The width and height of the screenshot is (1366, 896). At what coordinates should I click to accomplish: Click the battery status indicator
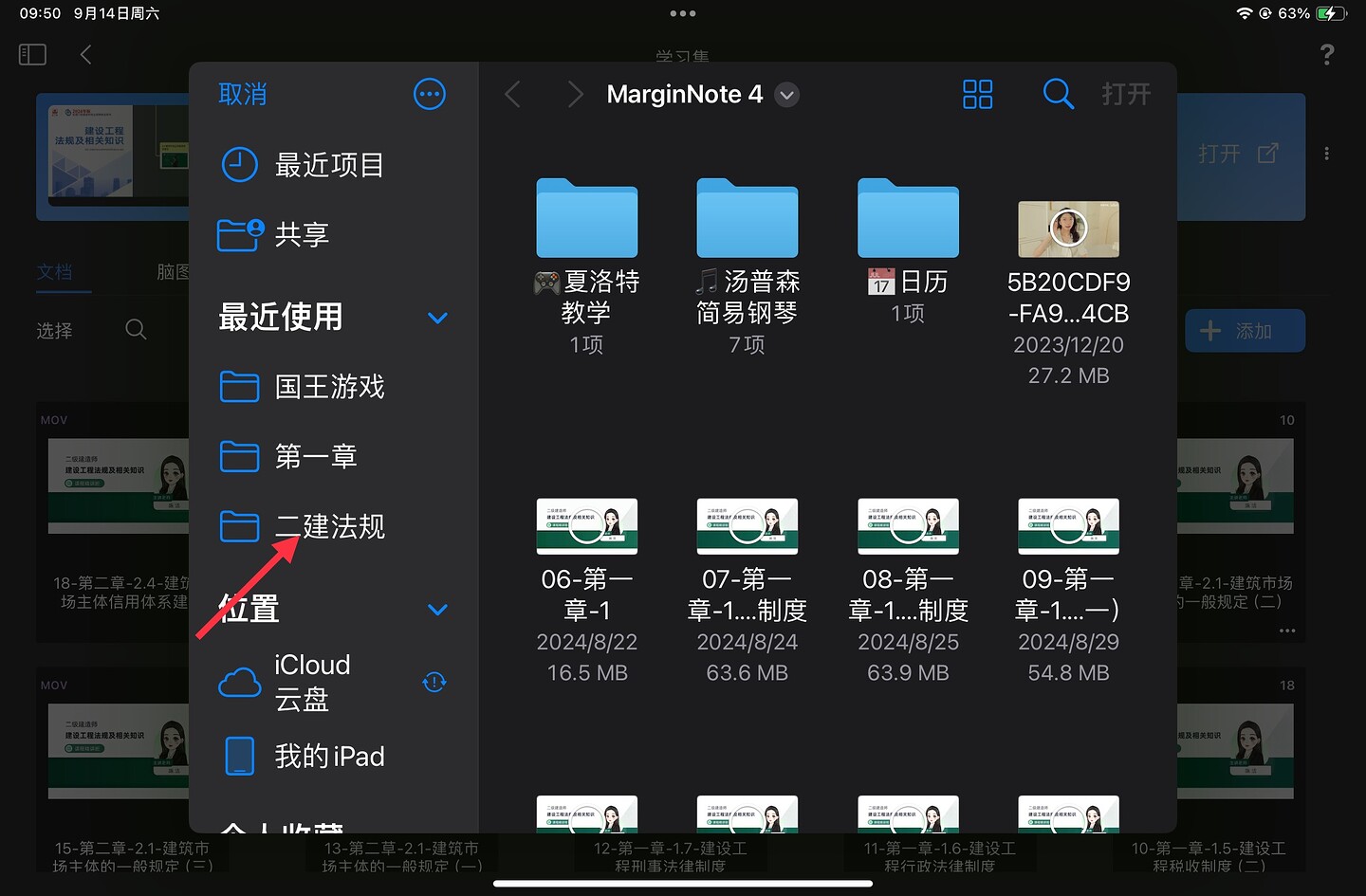[x=1331, y=13]
